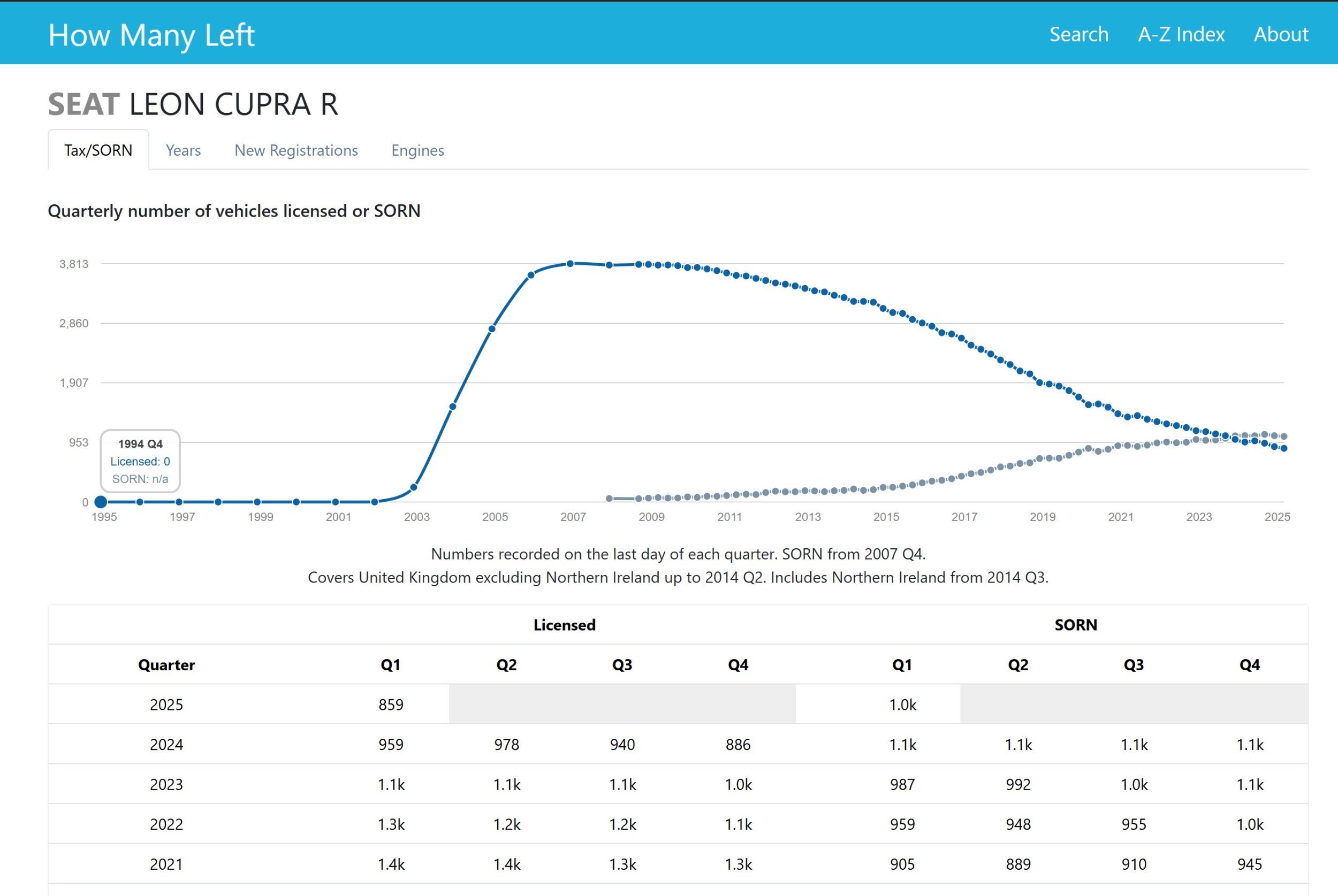Click the 2023 Q1 SORN value 987

[902, 785]
